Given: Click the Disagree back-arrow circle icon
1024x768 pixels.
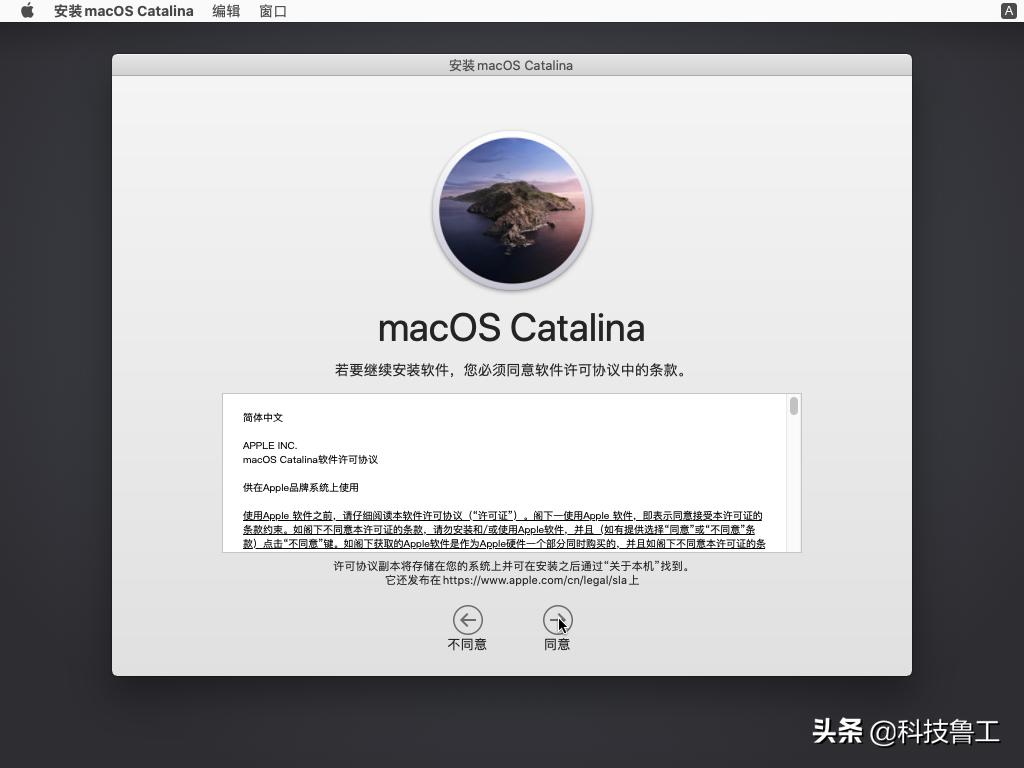Looking at the screenshot, I should tap(467, 620).
